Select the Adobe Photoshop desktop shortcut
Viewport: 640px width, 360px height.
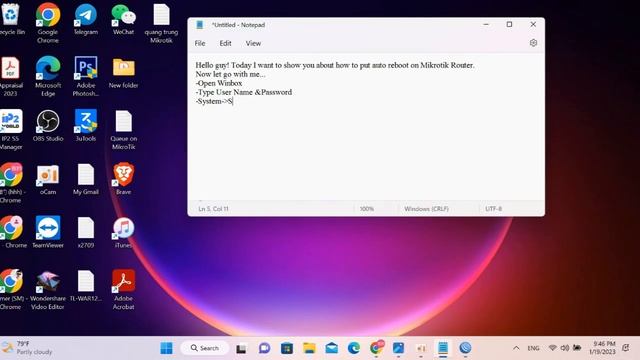click(x=86, y=77)
